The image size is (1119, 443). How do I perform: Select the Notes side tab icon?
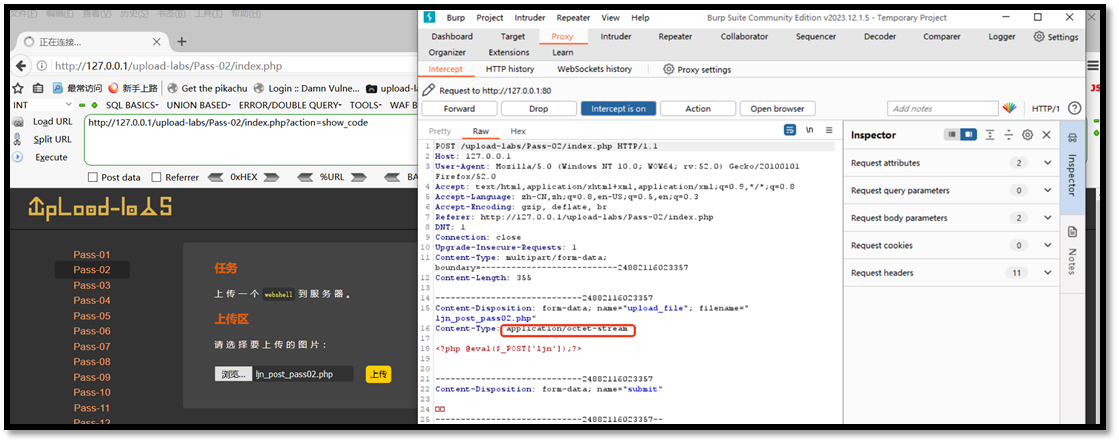1072,233
